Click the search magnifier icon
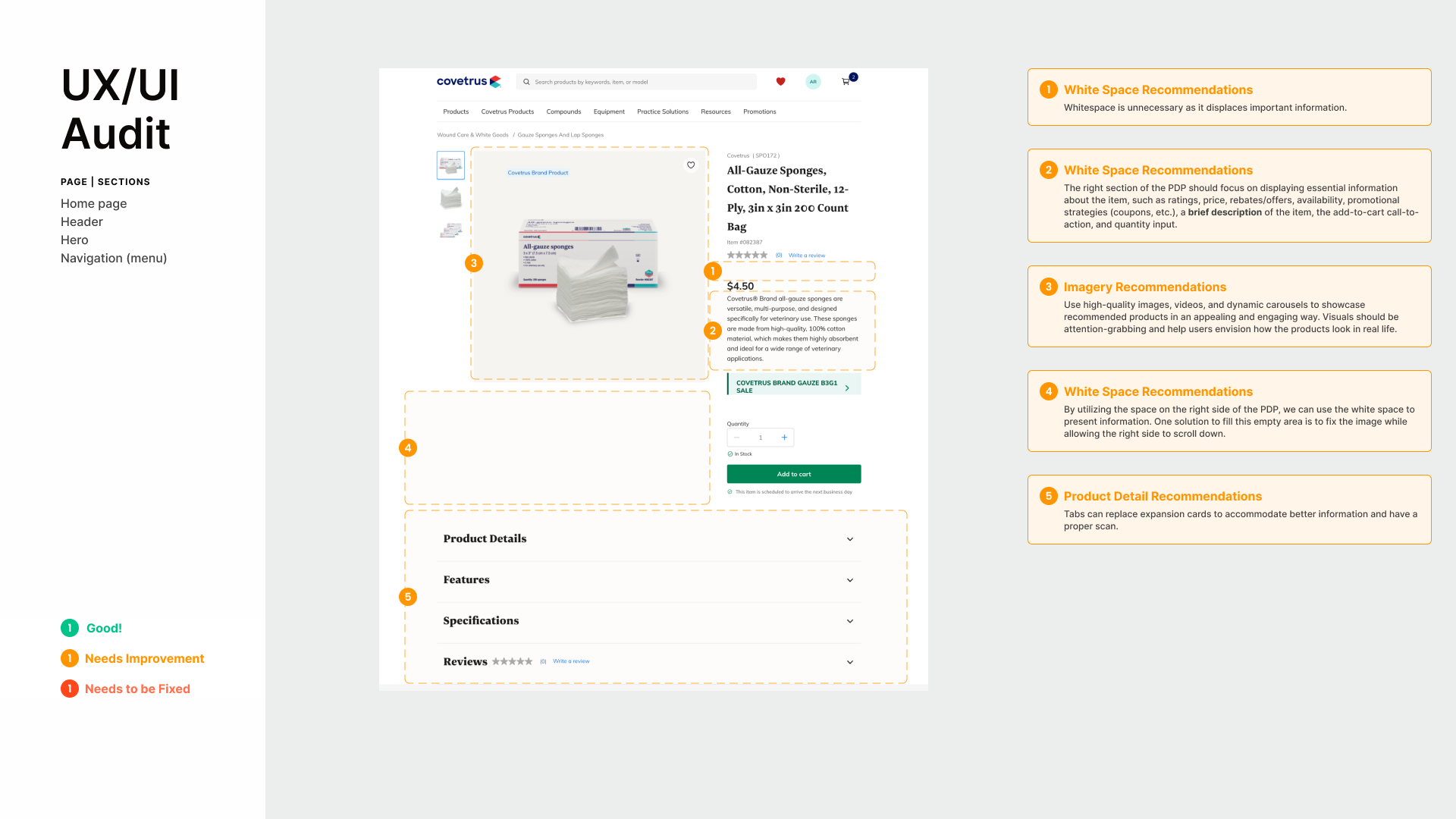 pos(526,82)
